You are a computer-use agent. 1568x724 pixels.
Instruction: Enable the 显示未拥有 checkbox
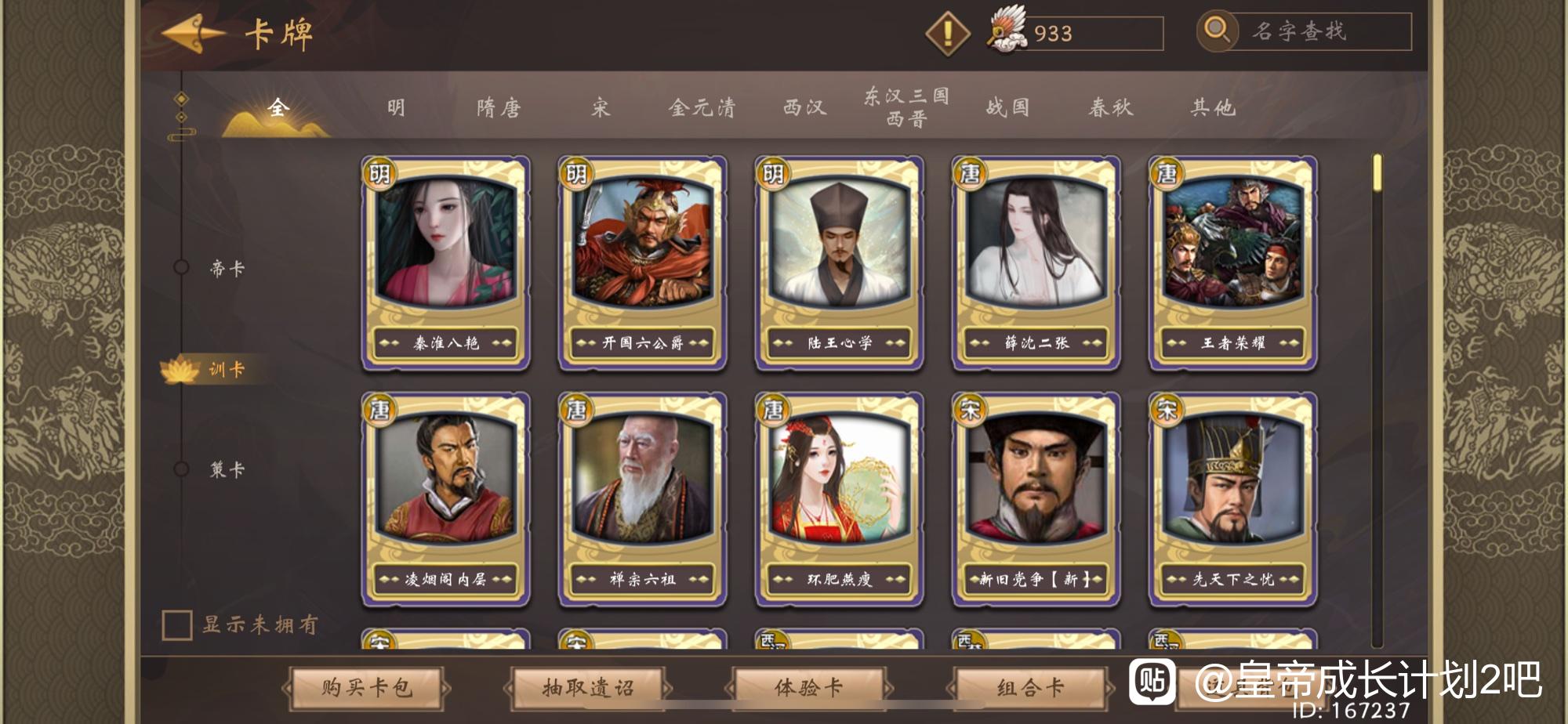pyautogui.click(x=177, y=625)
